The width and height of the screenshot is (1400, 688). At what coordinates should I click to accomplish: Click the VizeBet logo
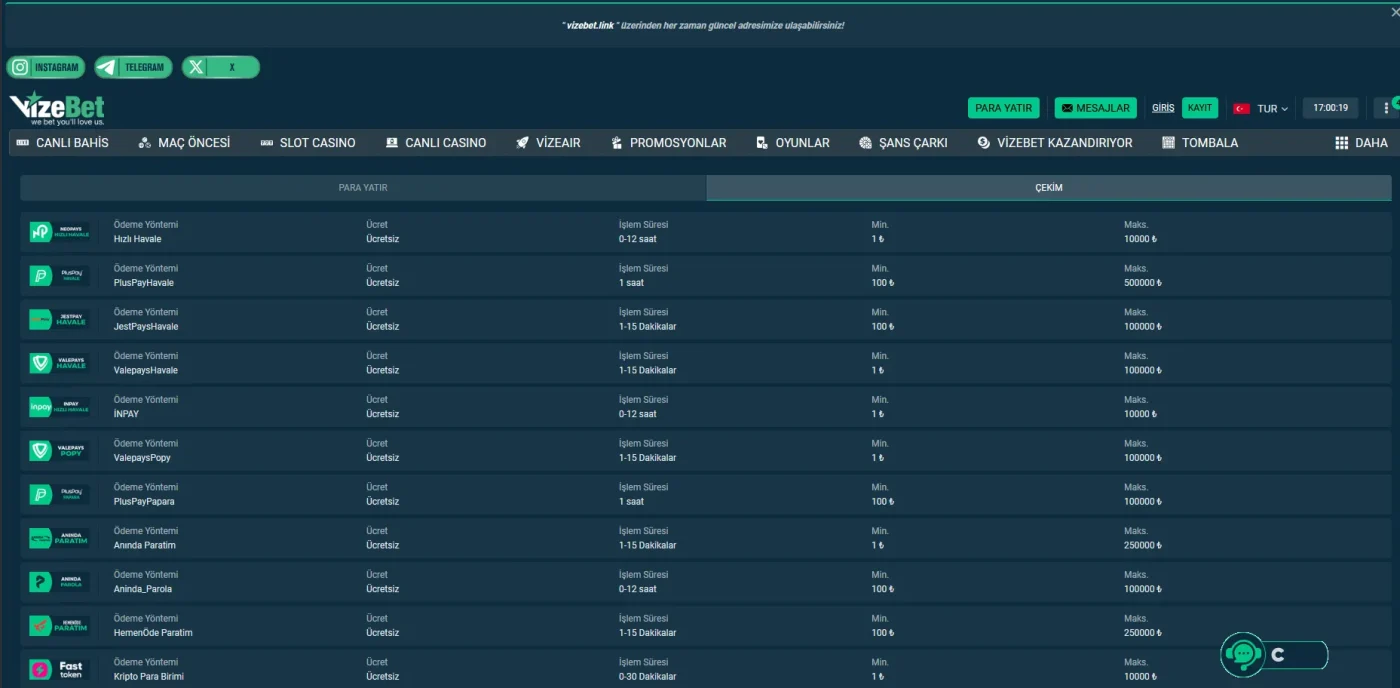click(x=57, y=108)
